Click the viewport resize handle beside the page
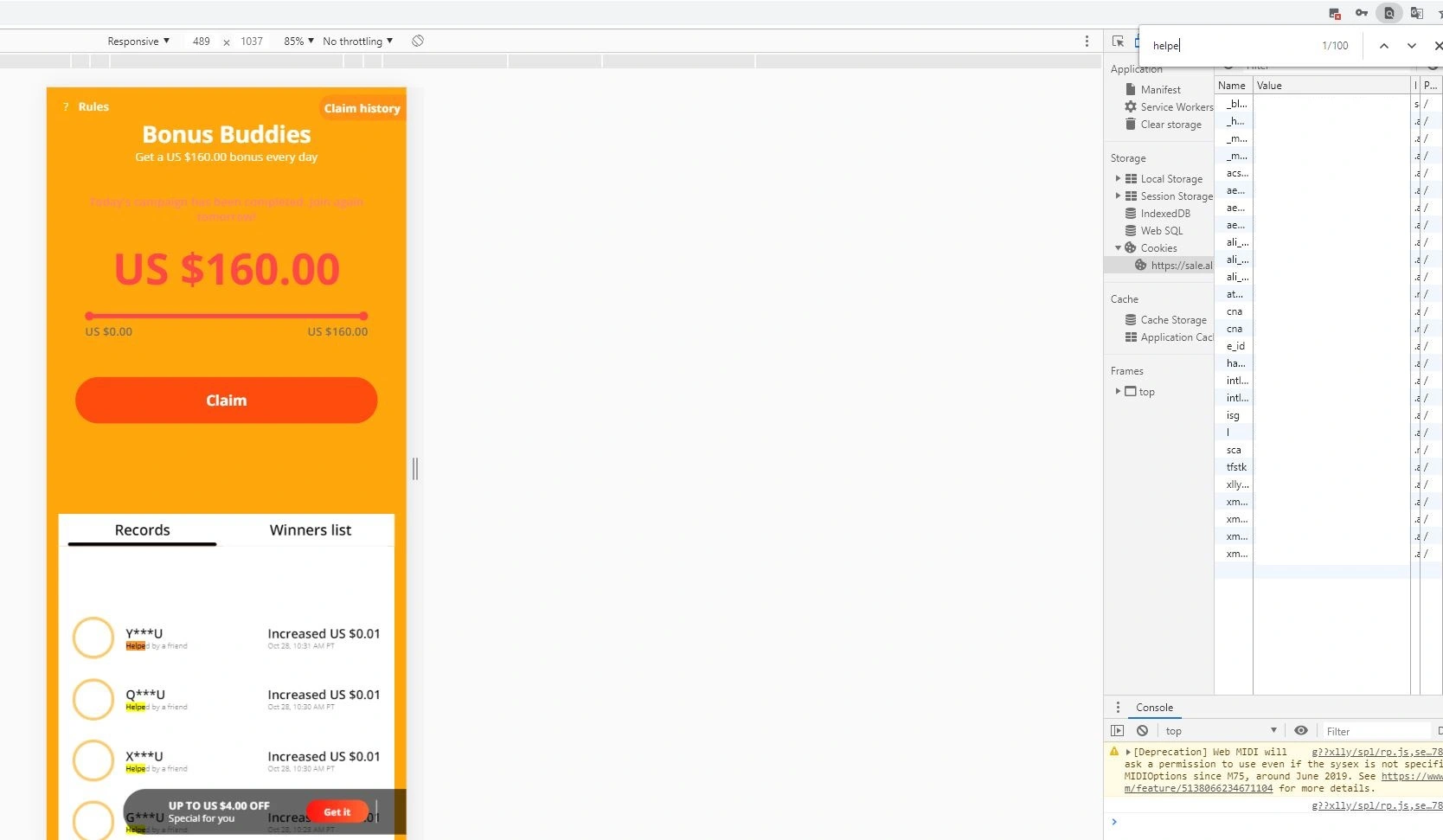1443x840 pixels. (x=415, y=469)
